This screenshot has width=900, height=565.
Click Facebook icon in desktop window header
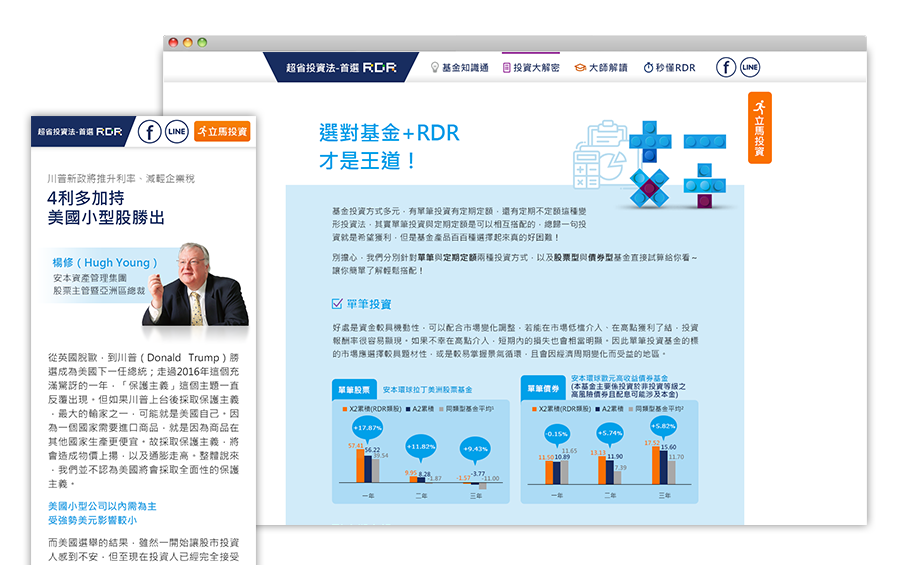(726, 67)
